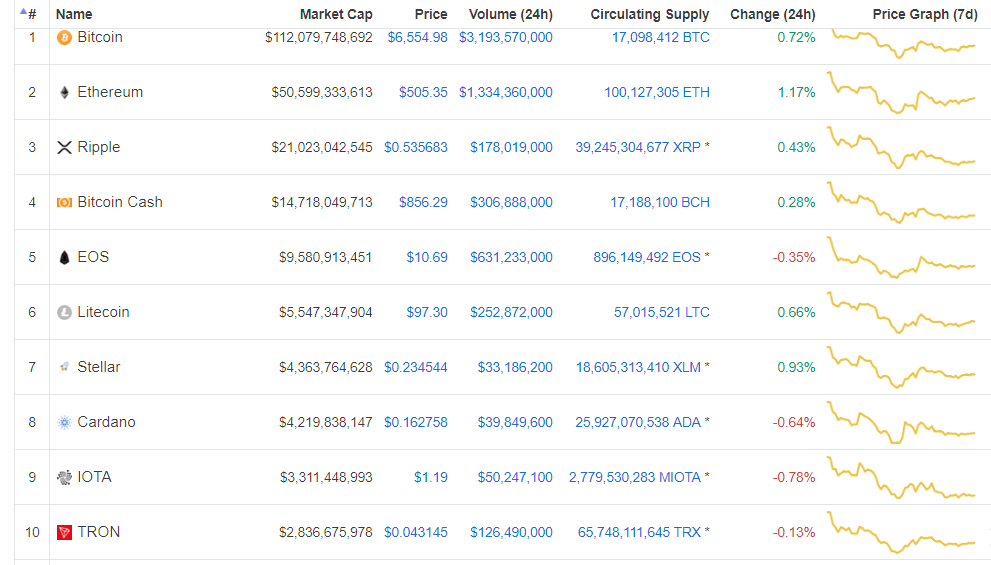991x565 pixels.
Task: Sort by Circulating Supply column header
Action: 650,14
